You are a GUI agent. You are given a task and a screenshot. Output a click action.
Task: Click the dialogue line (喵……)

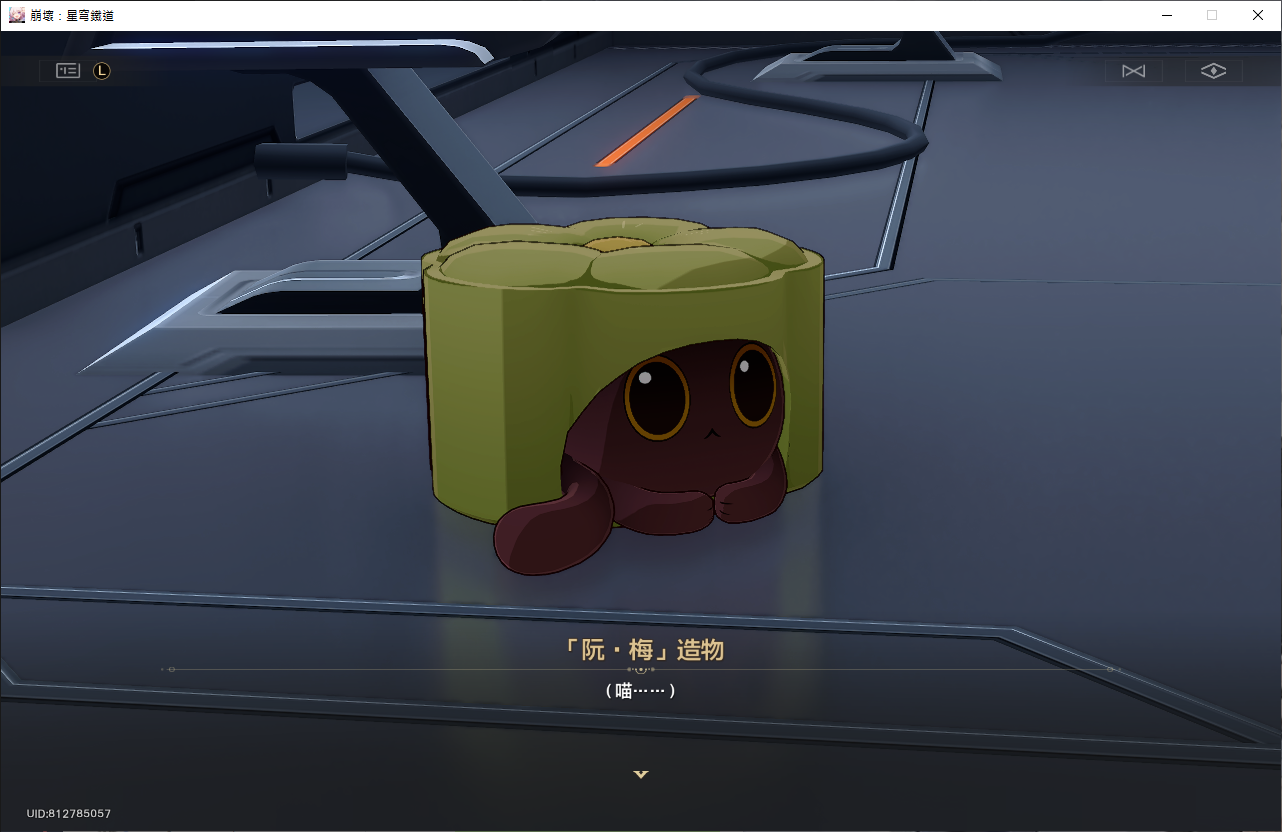(641, 690)
